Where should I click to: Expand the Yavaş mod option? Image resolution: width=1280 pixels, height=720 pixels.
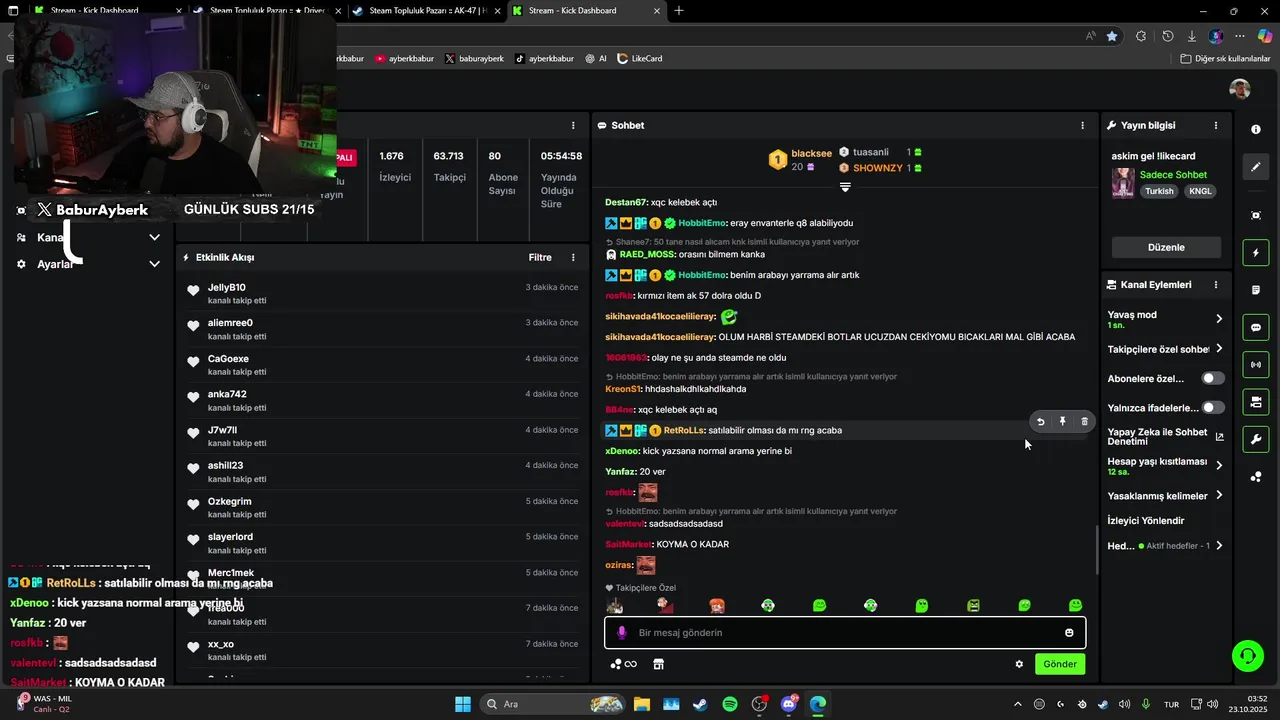(x=1218, y=319)
